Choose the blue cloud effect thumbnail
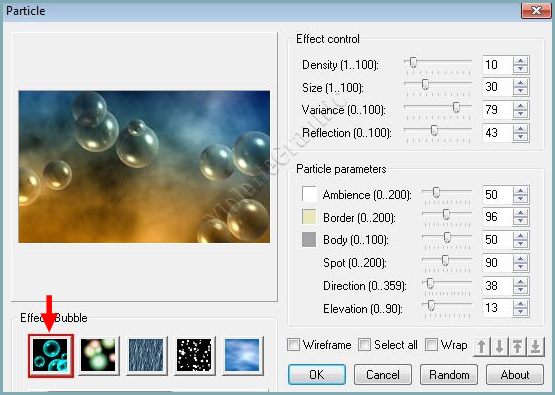Viewport: 555px width, 395px height. (x=242, y=355)
